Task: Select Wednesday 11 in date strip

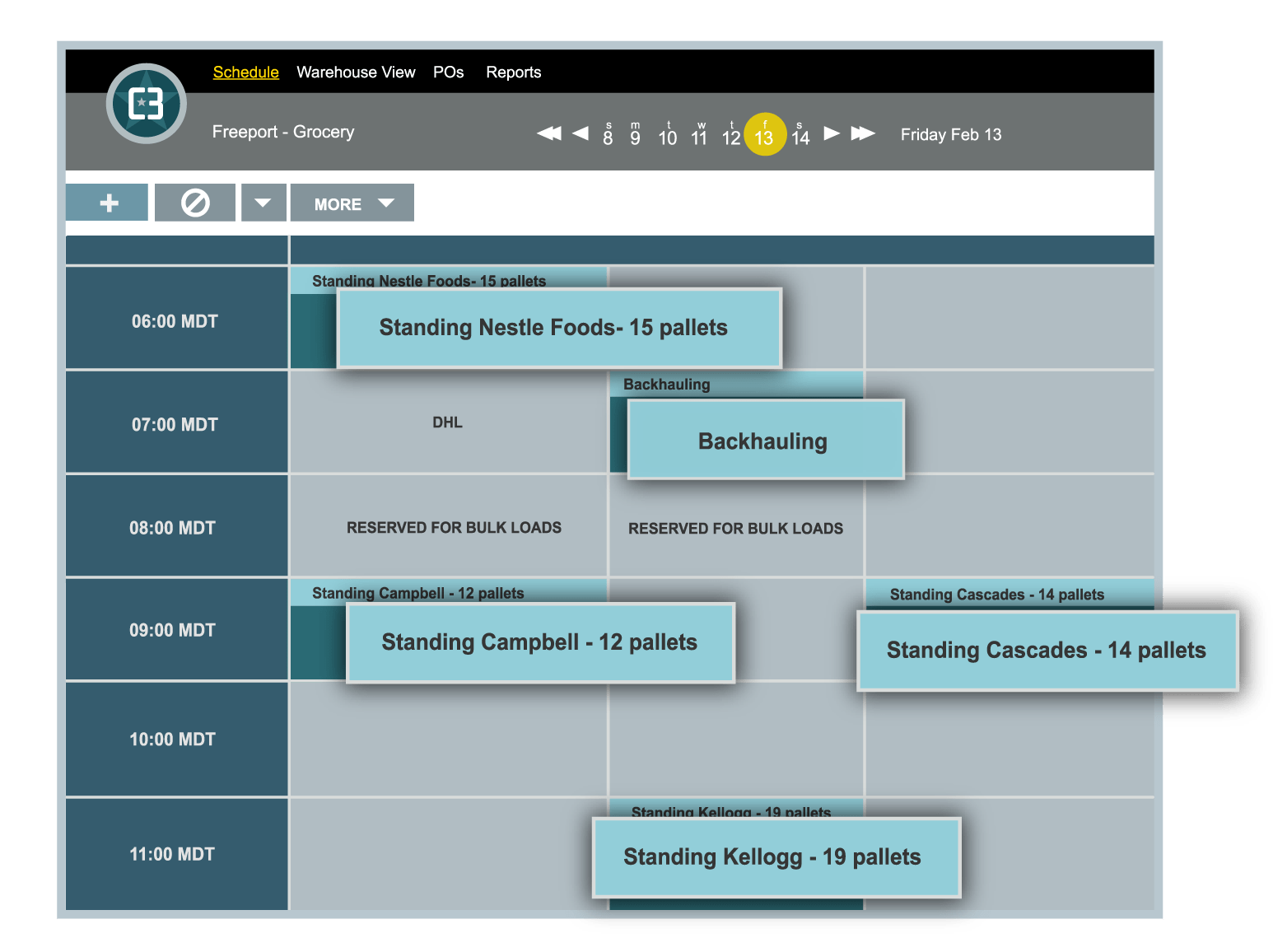Action: 699,134
